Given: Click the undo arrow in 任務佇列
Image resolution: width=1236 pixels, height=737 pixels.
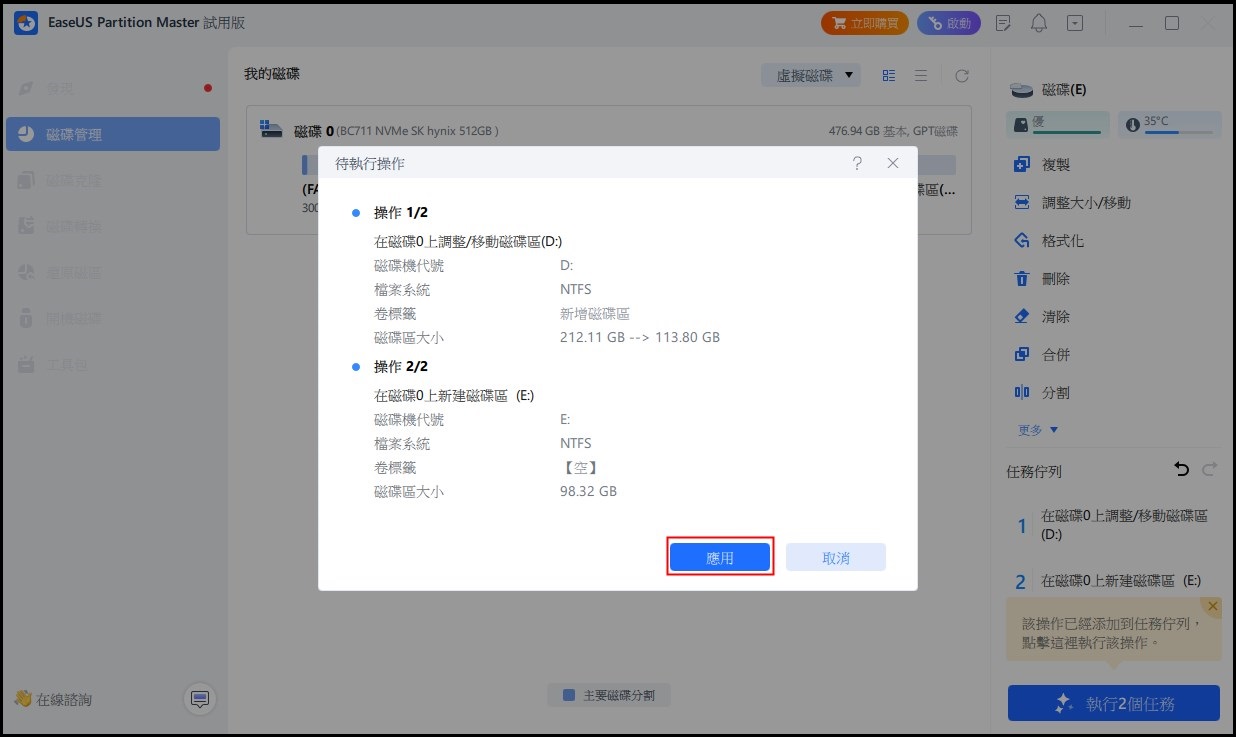Looking at the screenshot, I should [1181, 469].
